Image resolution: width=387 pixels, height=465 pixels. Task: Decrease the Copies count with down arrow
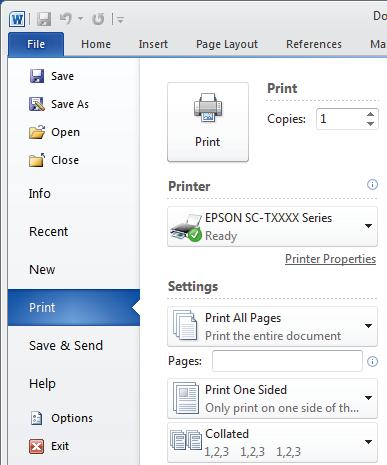pos(370,124)
